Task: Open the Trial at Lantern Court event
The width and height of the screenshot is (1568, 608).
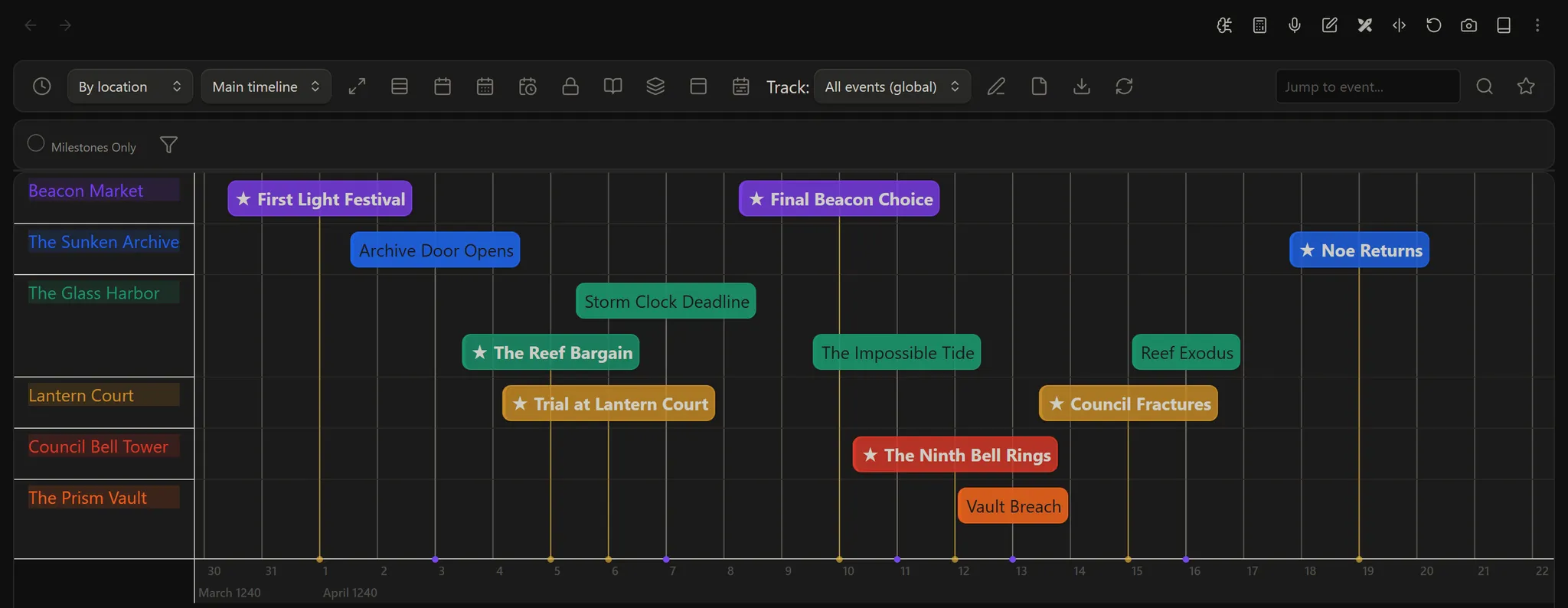Action: click(609, 404)
